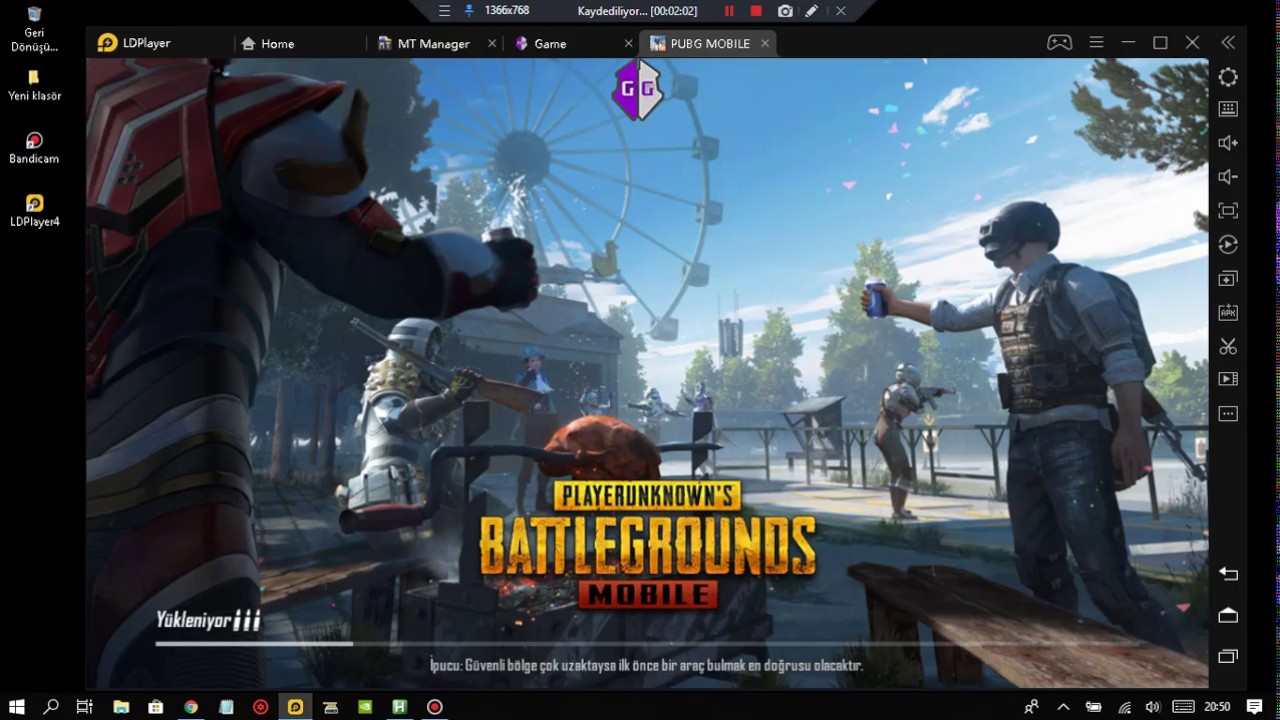This screenshot has width=1280, height=720.
Task: Open the Notepad taskbar icon
Action: click(x=226, y=707)
